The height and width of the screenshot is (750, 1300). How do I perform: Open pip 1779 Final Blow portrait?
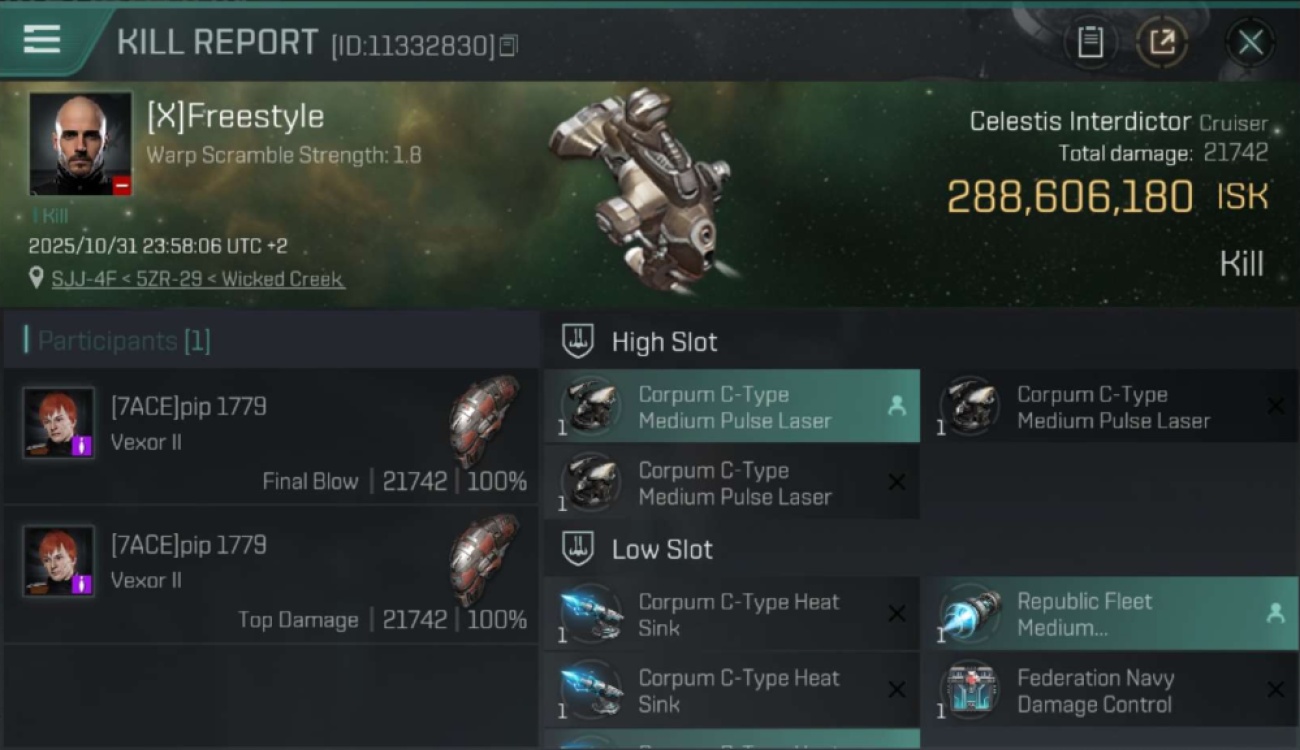coord(59,423)
